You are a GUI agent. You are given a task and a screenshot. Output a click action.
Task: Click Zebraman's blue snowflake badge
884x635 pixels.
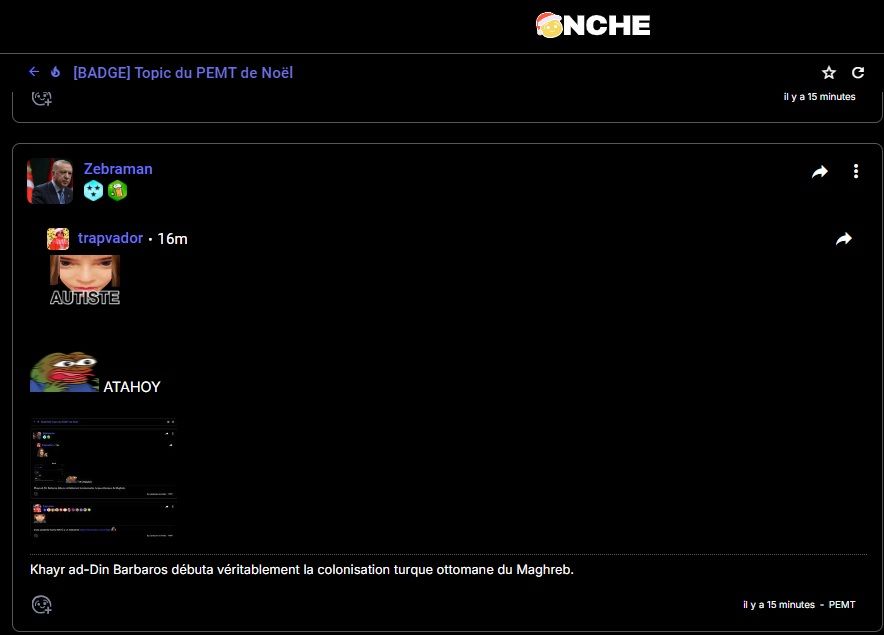94,191
